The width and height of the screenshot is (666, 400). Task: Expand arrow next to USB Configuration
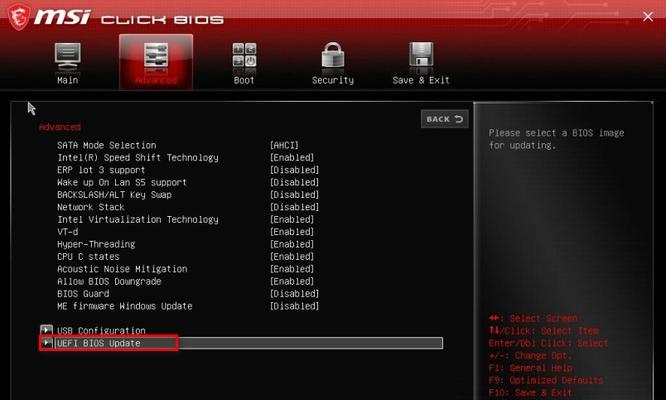click(46, 330)
